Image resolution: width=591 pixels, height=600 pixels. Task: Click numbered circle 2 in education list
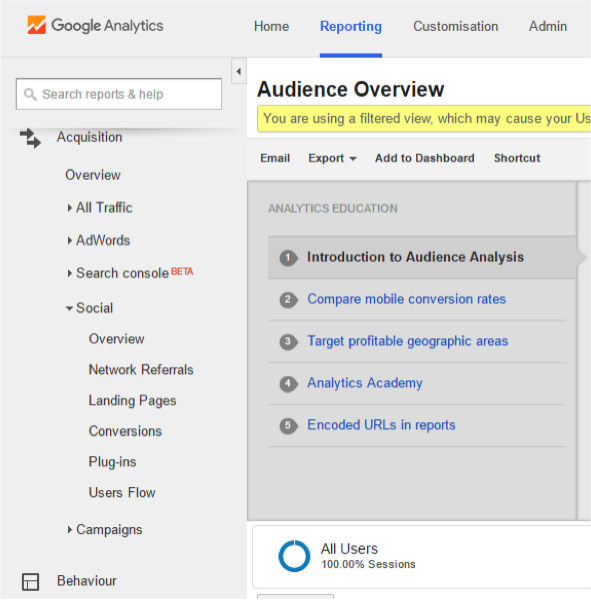288,300
